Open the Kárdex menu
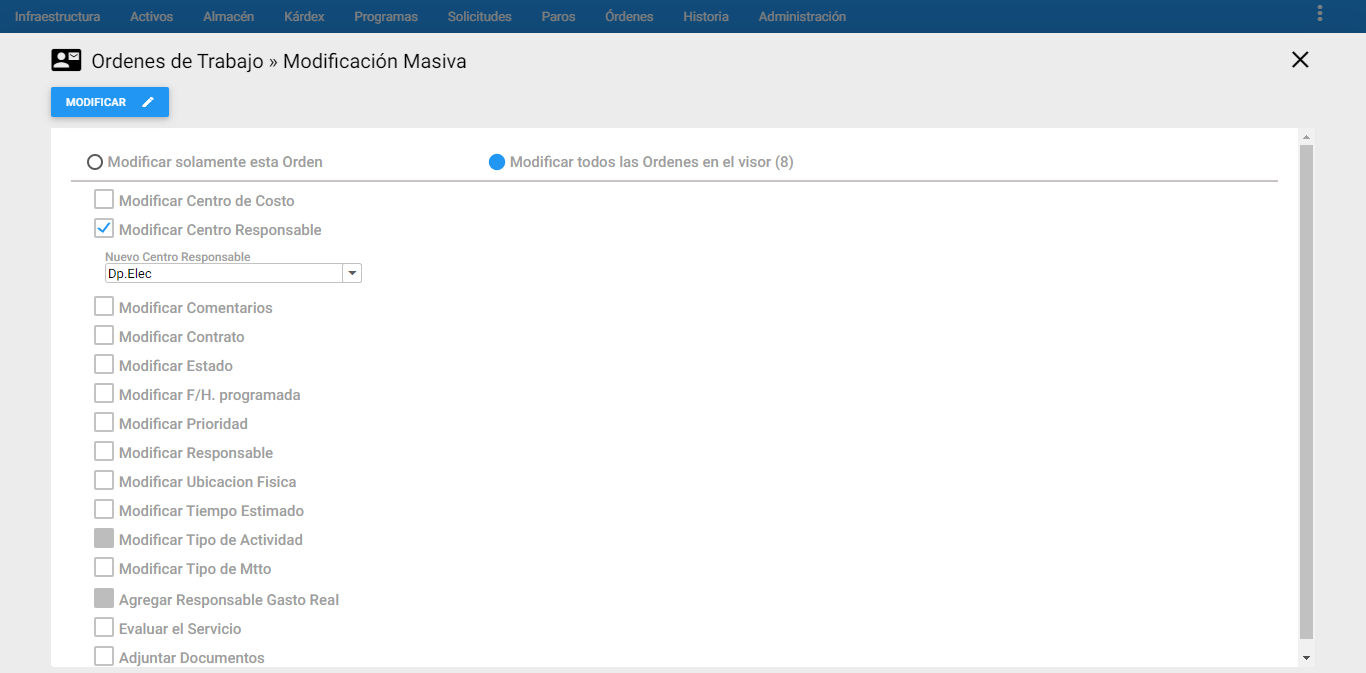Image resolution: width=1366 pixels, height=673 pixels. click(x=304, y=17)
